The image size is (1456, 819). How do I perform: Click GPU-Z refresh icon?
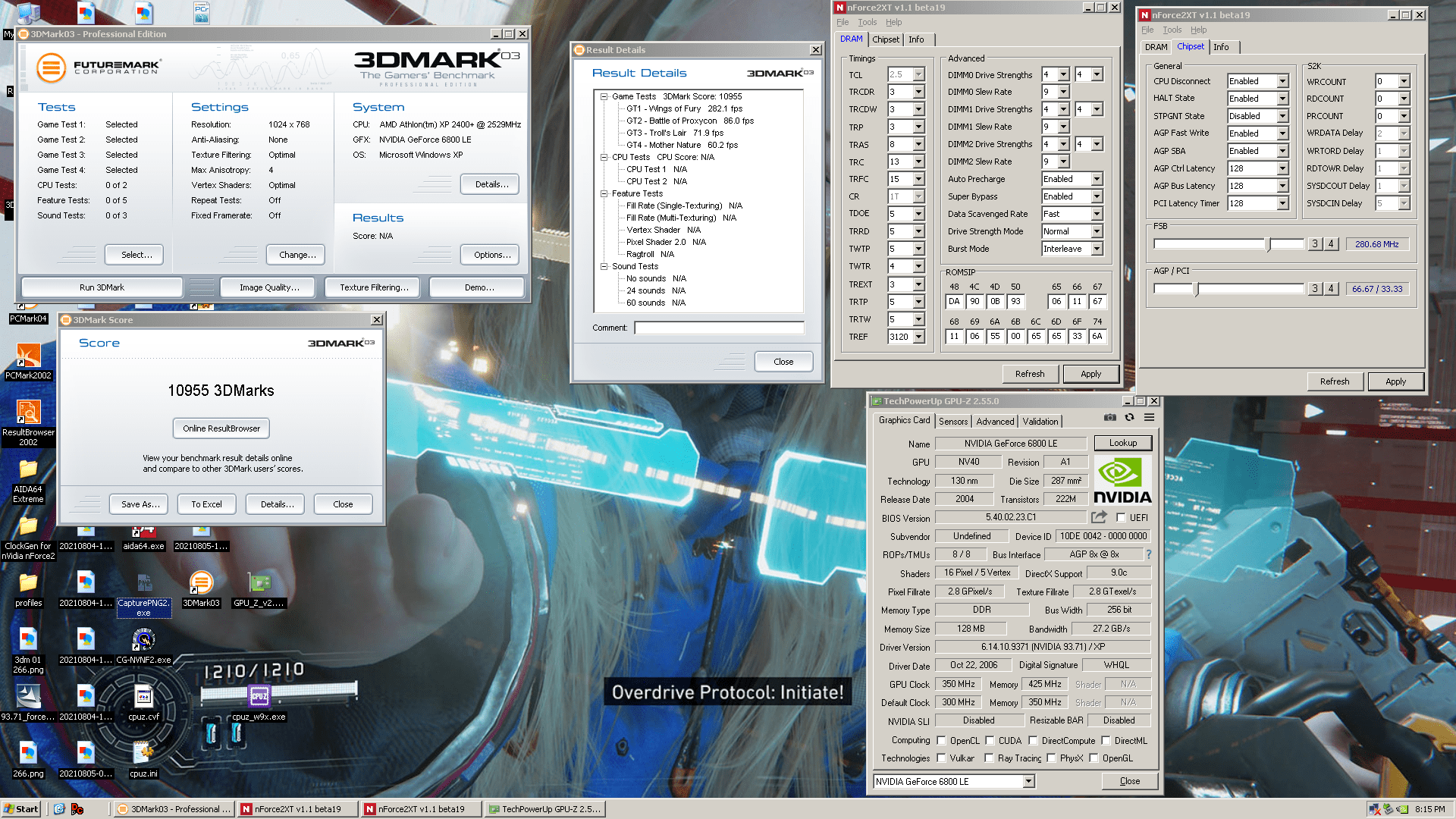click(x=1129, y=417)
